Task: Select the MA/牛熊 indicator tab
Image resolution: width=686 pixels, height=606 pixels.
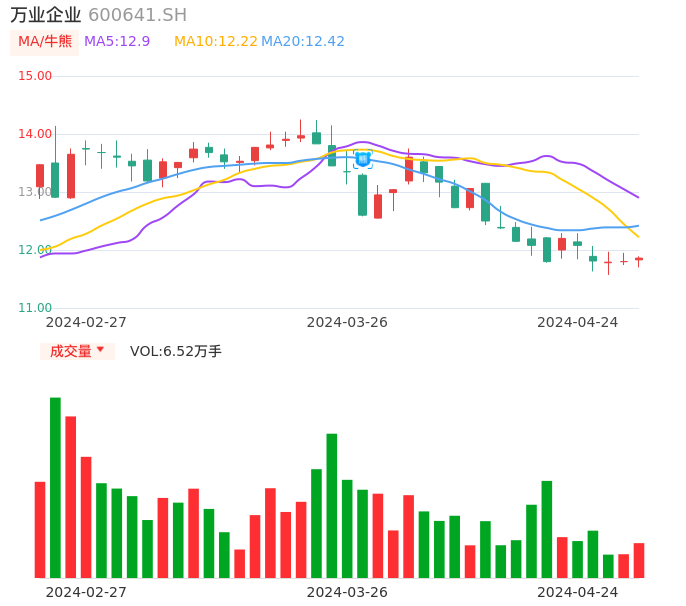Action: [45, 42]
